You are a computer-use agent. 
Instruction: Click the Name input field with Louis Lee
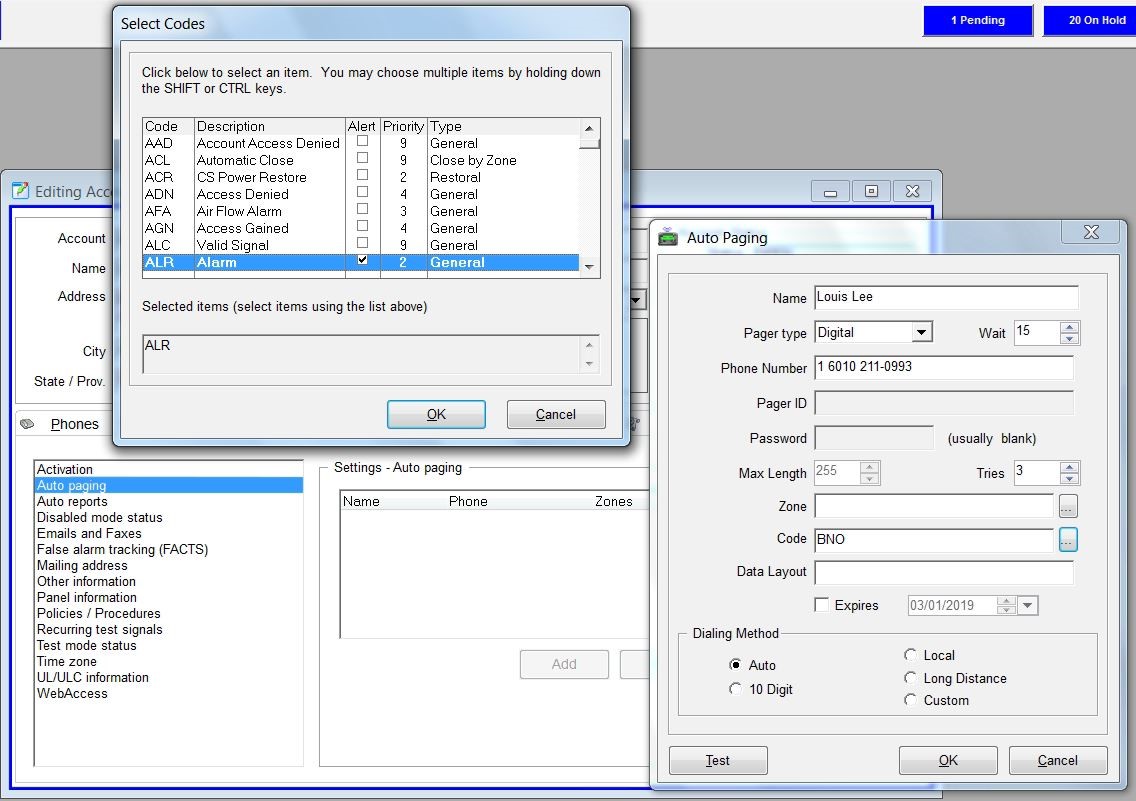pyautogui.click(x=946, y=297)
